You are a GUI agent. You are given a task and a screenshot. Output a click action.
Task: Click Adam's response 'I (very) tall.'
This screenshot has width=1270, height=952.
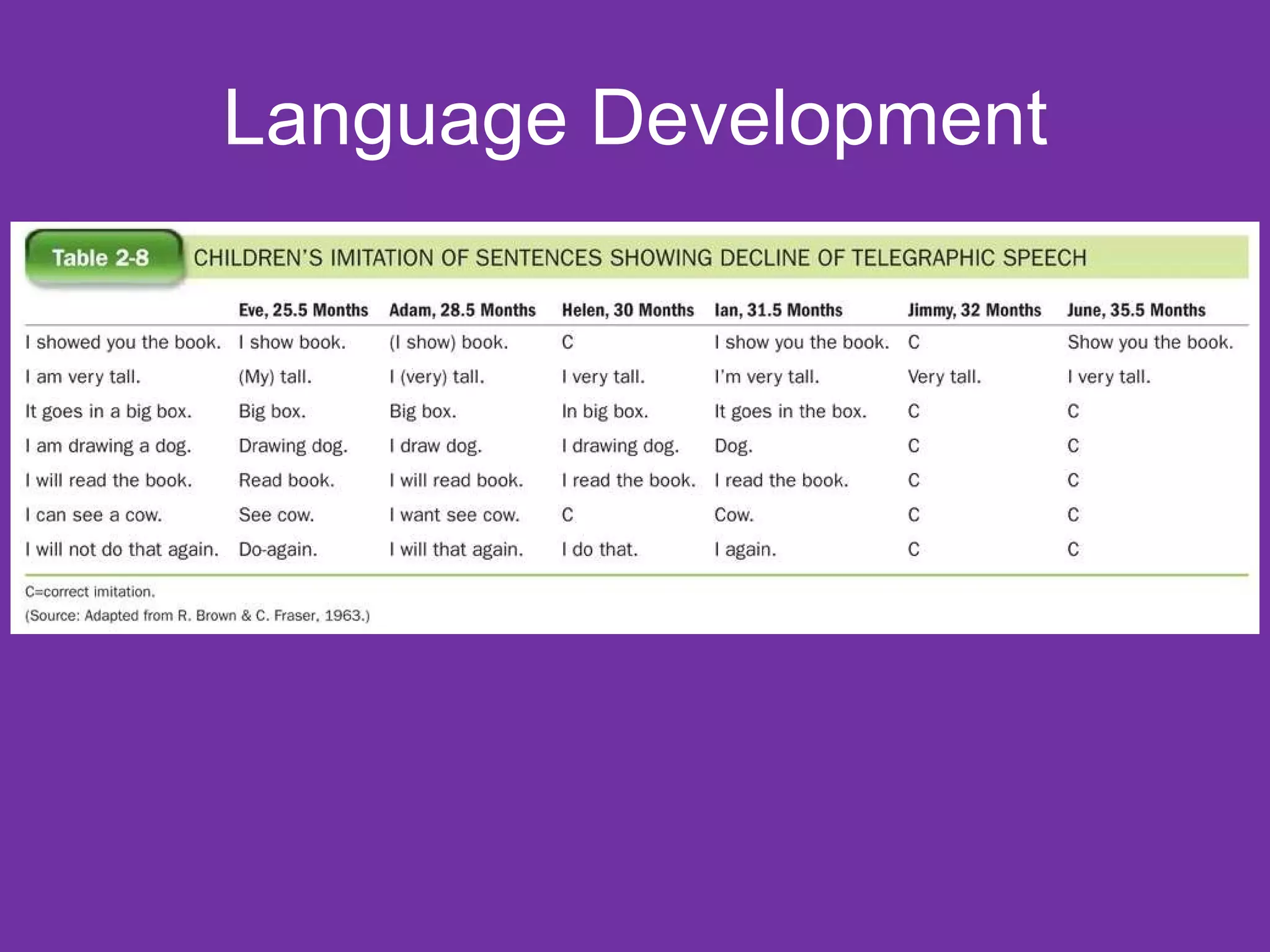pyautogui.click(x=437, y=377)
